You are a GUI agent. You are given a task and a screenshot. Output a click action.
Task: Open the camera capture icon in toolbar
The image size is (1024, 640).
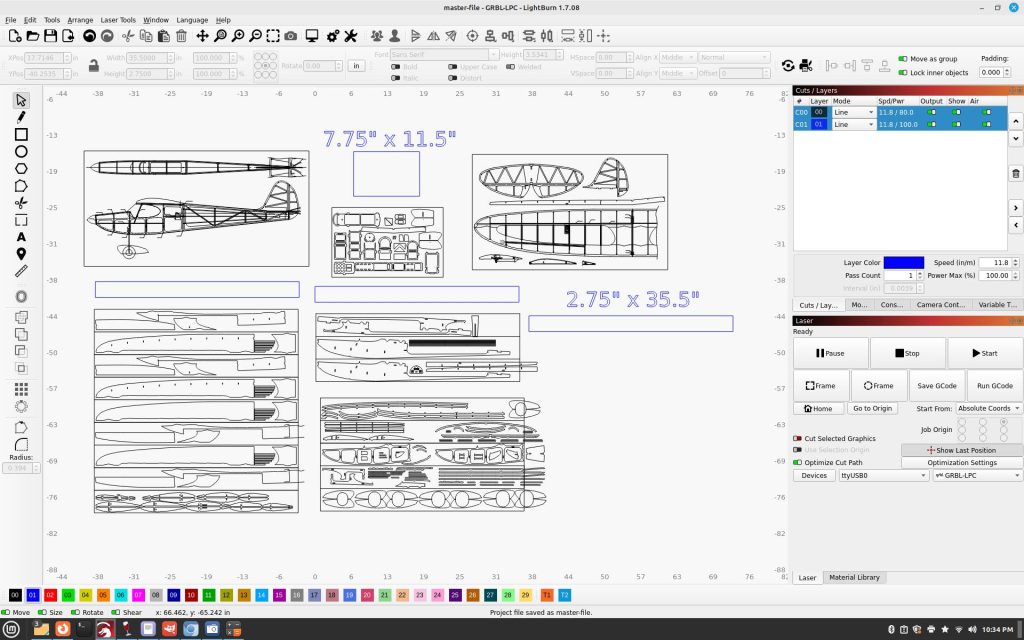(x=290, y=36)
